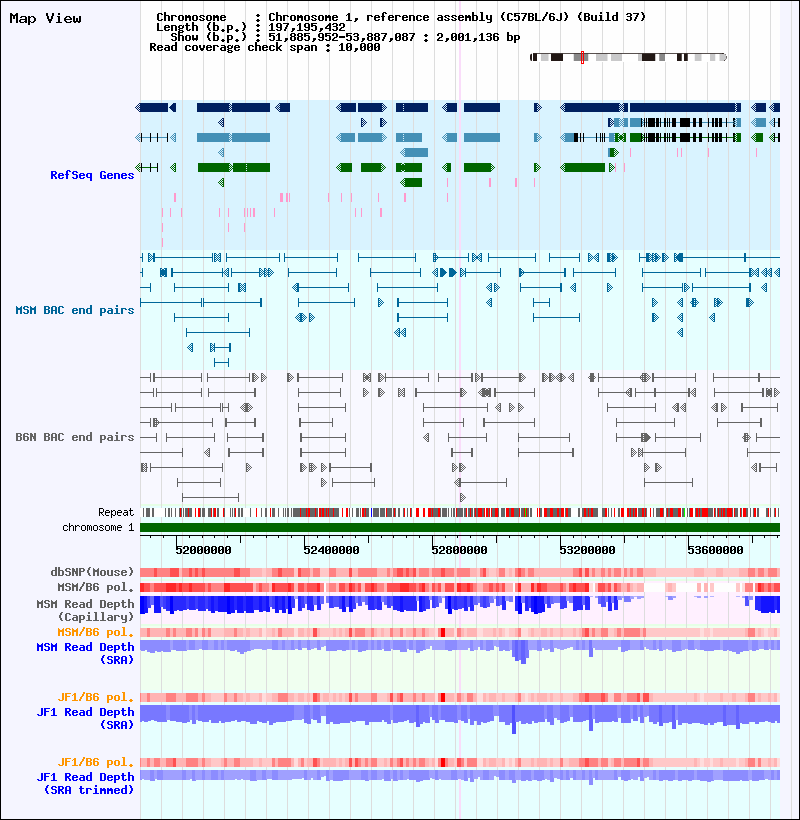This screenshot has height=820, width=800.
Task: Click JF1/B6 pol. label above JF1 Read Depth (SRA)
Action: tap(96, 697)
